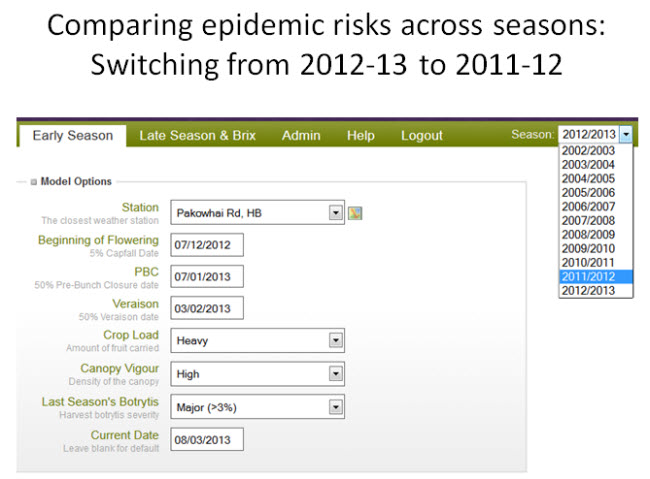Select the 2005/2006 season entry
Screen dimensions: 650x479
tap(595, 192)
